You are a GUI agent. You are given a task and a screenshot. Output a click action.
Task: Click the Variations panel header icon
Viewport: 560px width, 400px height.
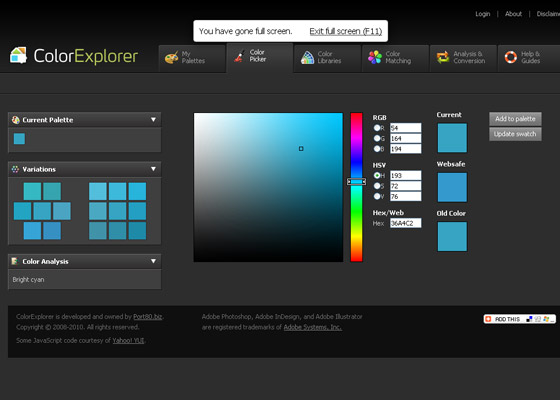(x=15, y=169)
